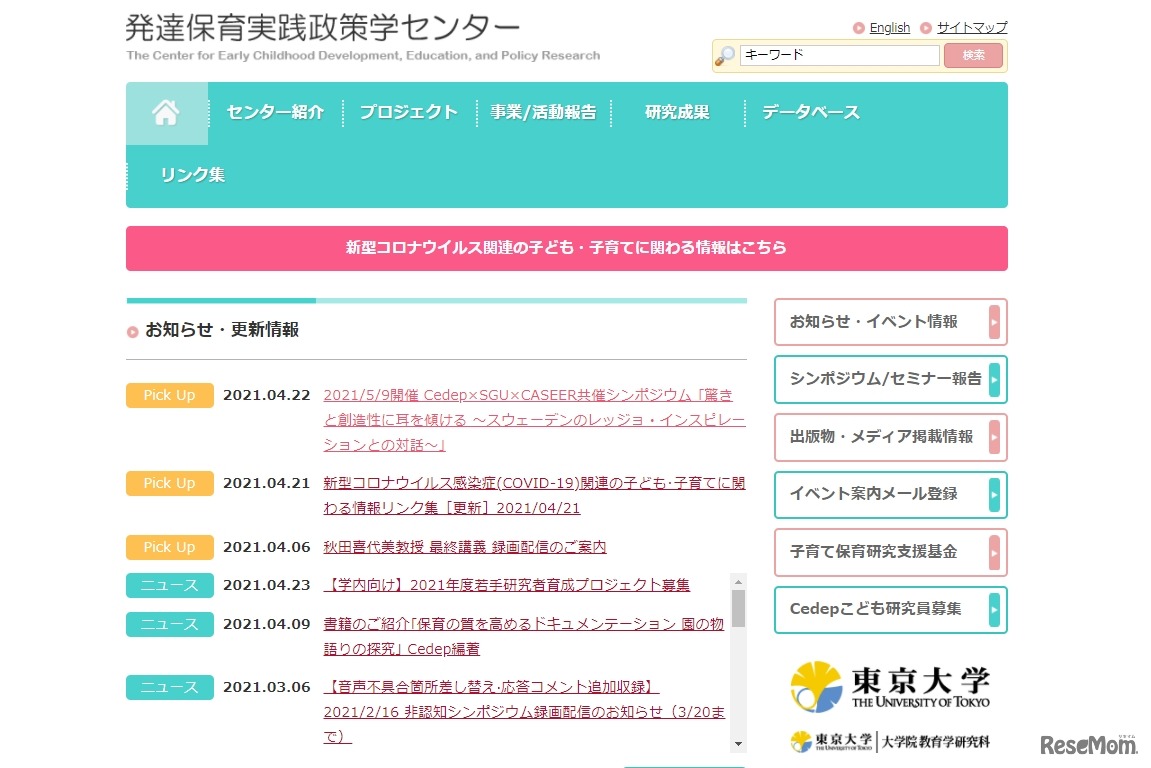Expand the Cedepこども研究員募集 panel arrow
The image size is (1151, 768).
tap(994, 610)
